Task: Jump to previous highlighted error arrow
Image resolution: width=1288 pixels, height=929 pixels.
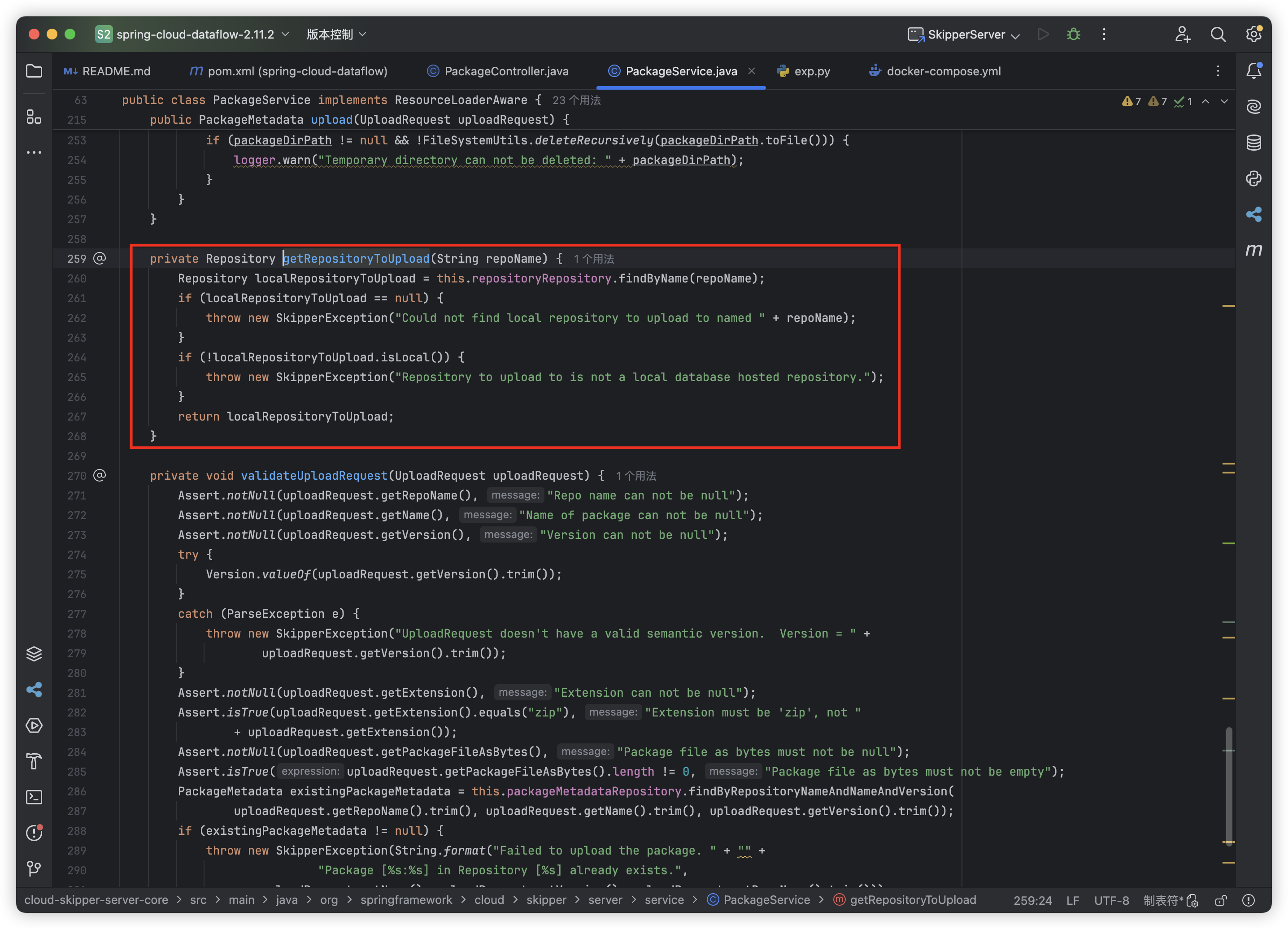Action: click(x=1205, y=101)
